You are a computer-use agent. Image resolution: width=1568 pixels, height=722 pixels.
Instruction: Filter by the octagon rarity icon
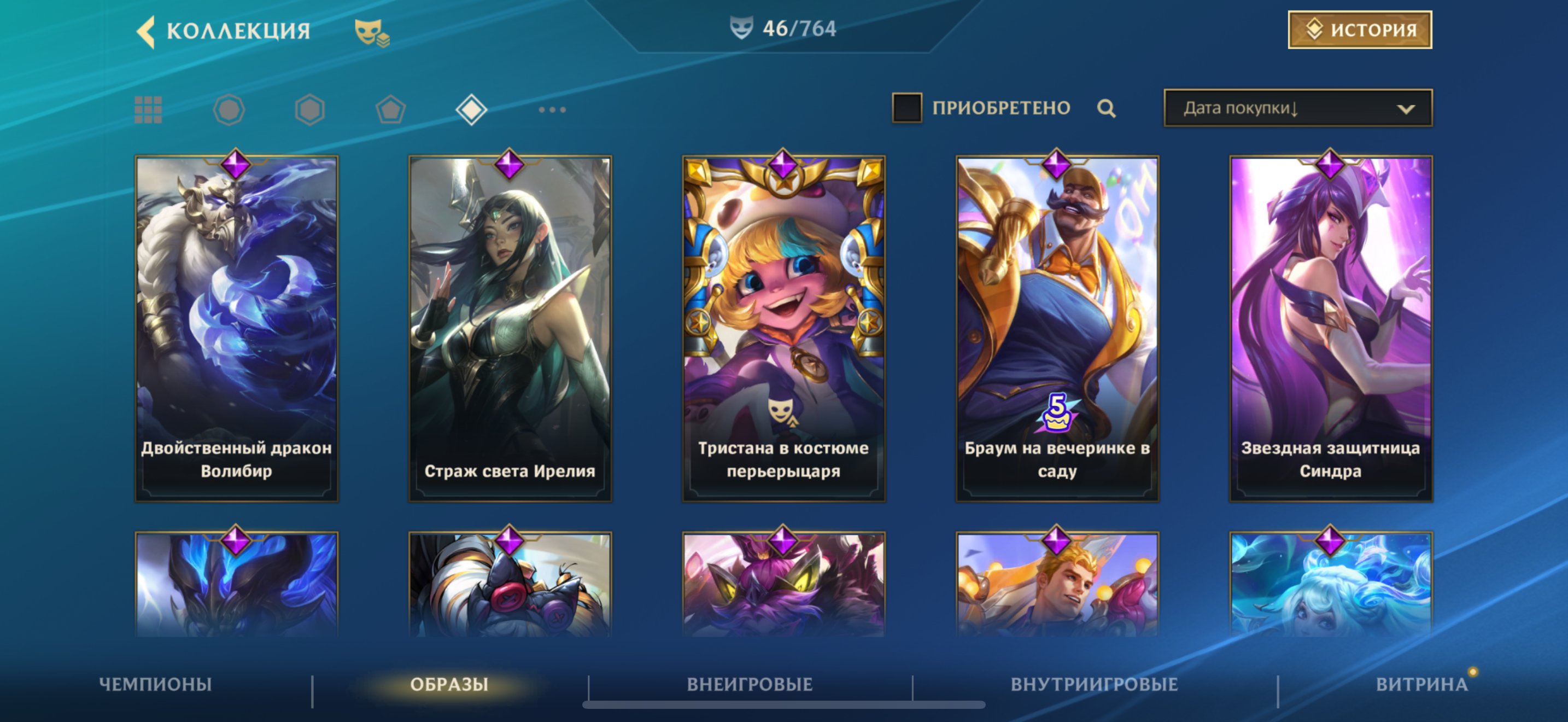(229, 110)
